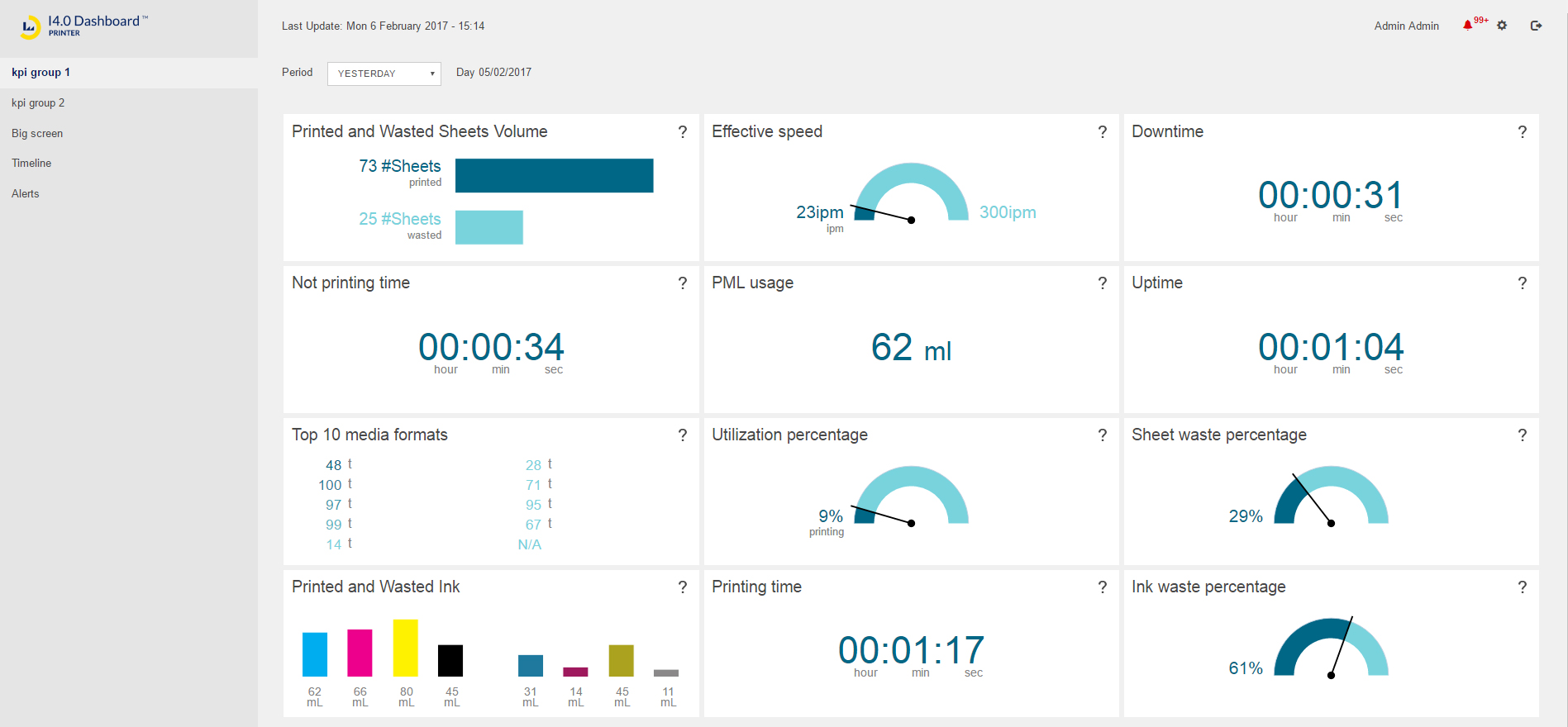Show help for Downtime card
Screen dimensions: 1568x727
coord(1522,132)
